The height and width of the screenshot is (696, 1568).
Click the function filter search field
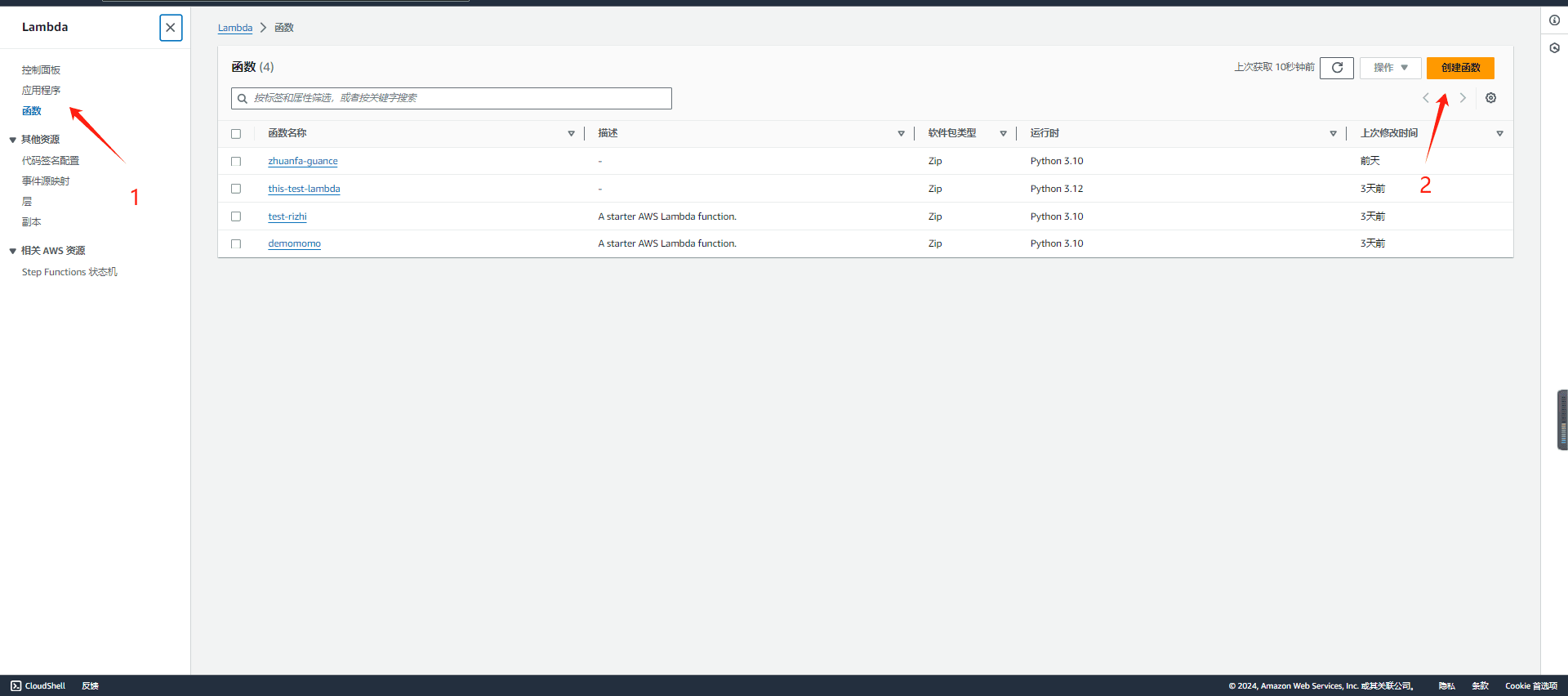tap(452, 99)
